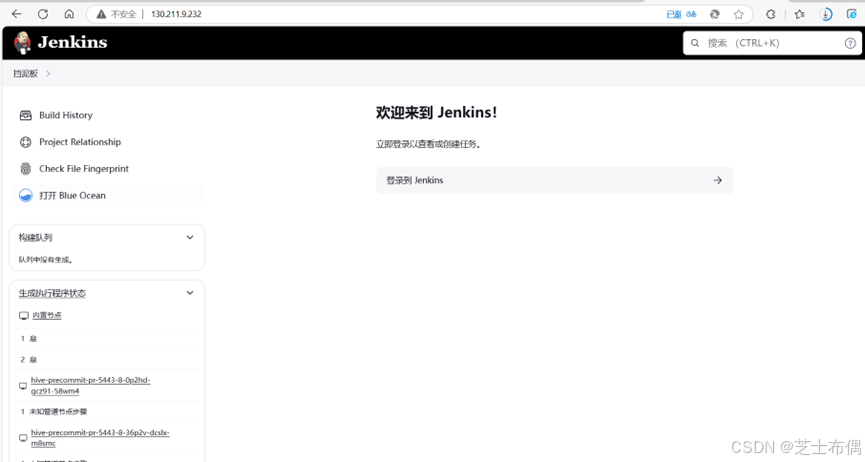Screen dimensions: 865x462
Task: Open Build History from sidebar
Action: [x=66, y=115]
